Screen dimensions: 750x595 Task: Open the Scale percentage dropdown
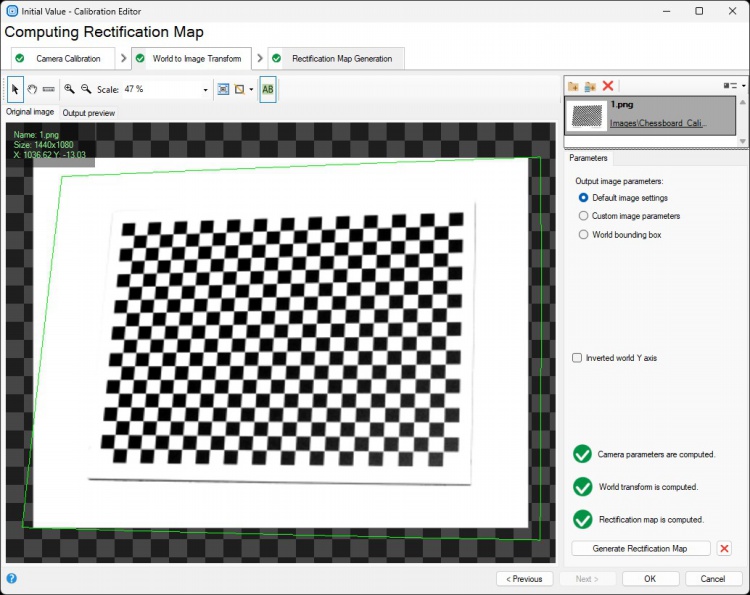(x=205, y=89)
